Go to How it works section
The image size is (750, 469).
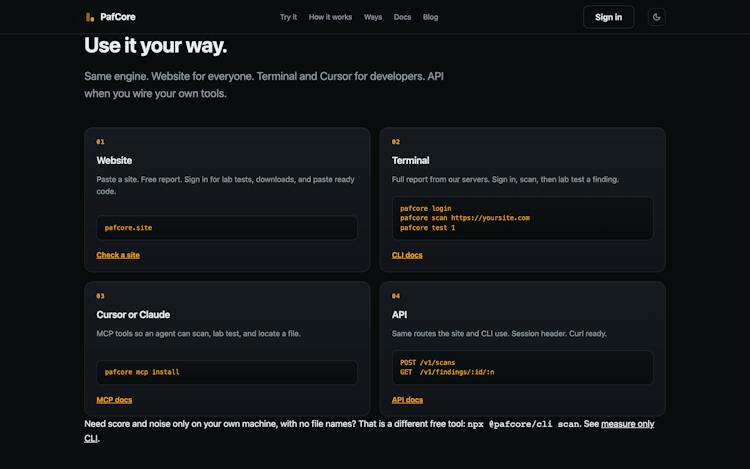(330, 17)
